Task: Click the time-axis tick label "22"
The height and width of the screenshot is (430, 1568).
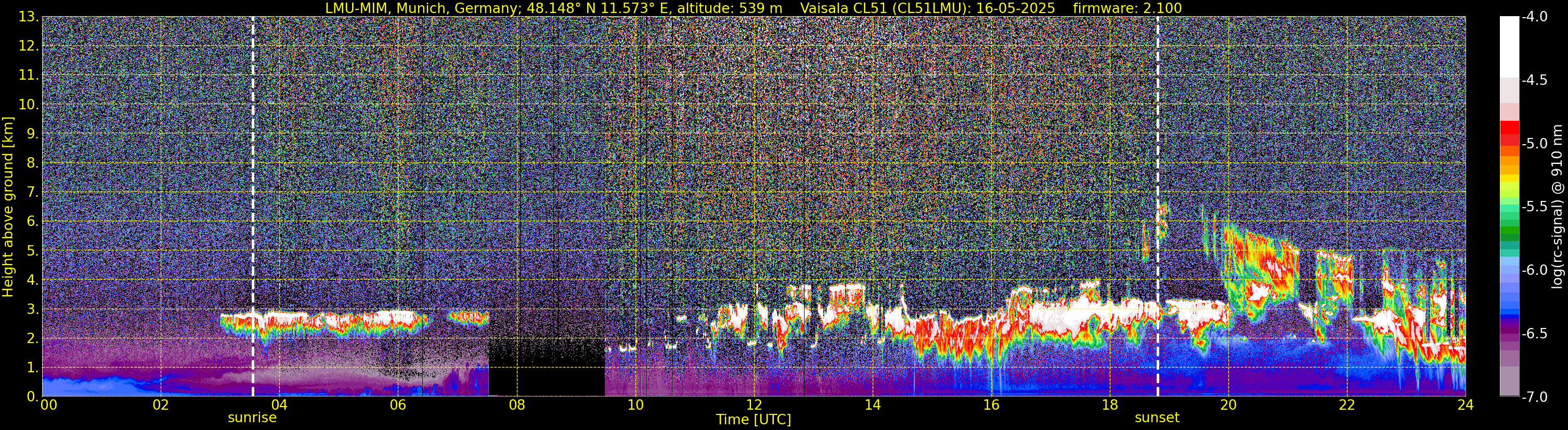Action: click(x=1347, y=405)
